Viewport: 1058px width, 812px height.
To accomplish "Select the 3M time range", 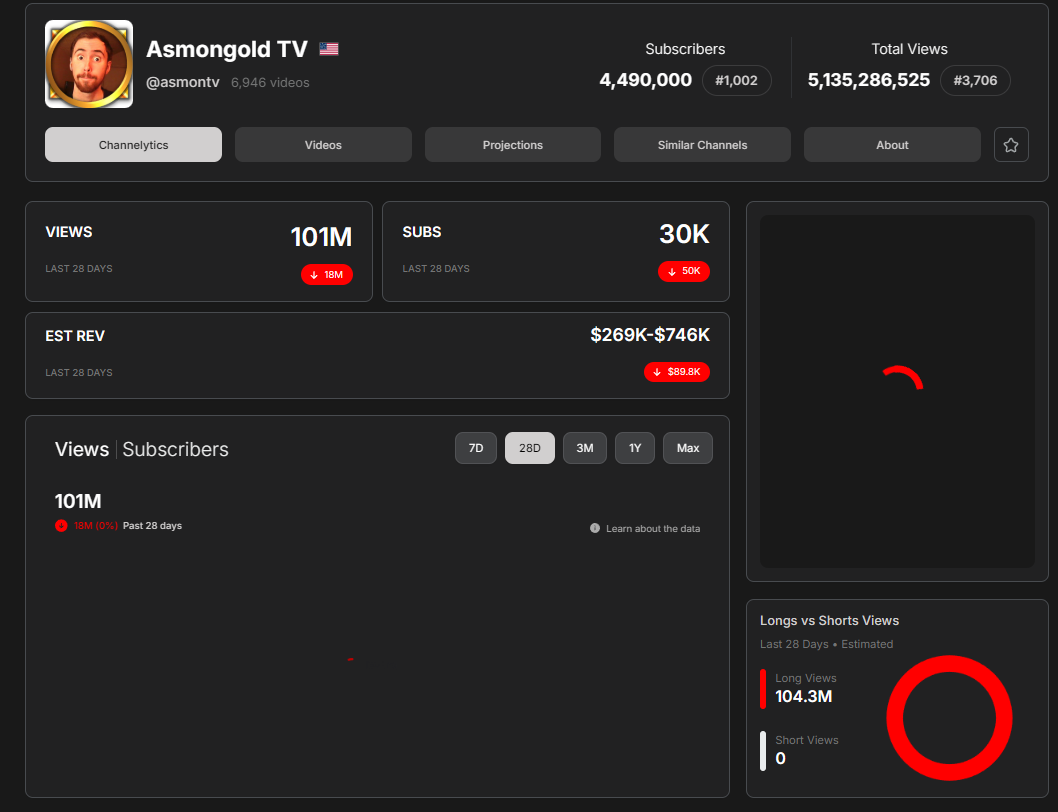I will (585, 448).
